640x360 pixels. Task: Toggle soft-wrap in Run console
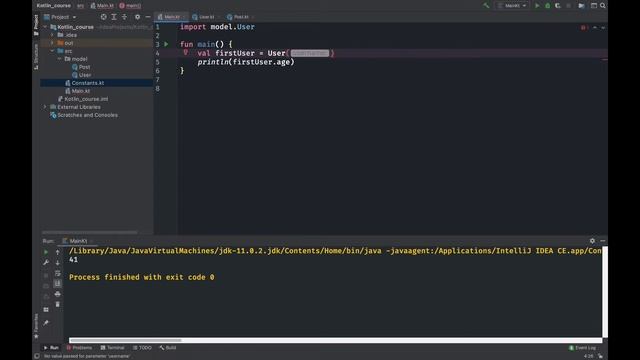58,273
